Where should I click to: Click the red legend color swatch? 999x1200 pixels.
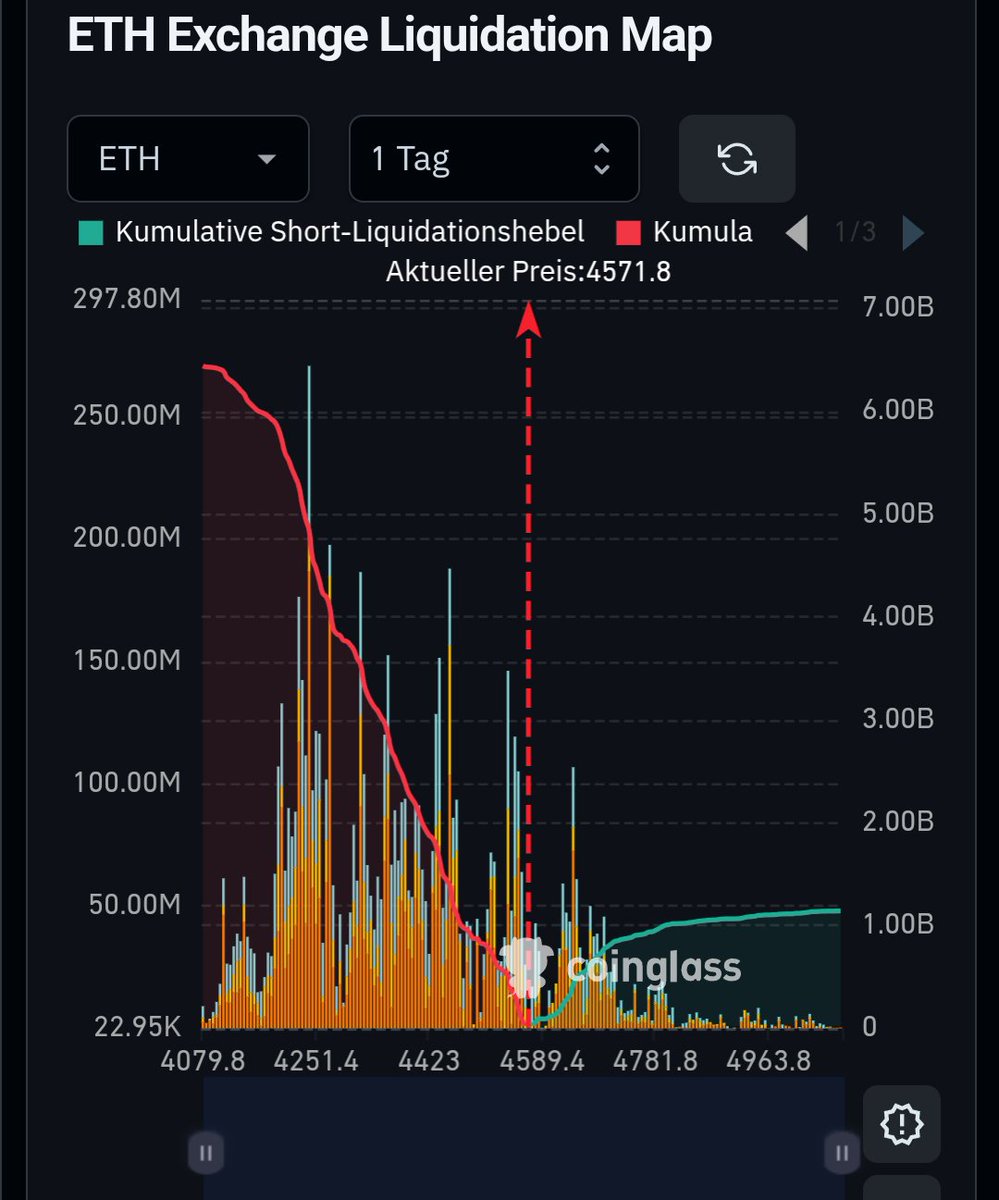(628, 233)
